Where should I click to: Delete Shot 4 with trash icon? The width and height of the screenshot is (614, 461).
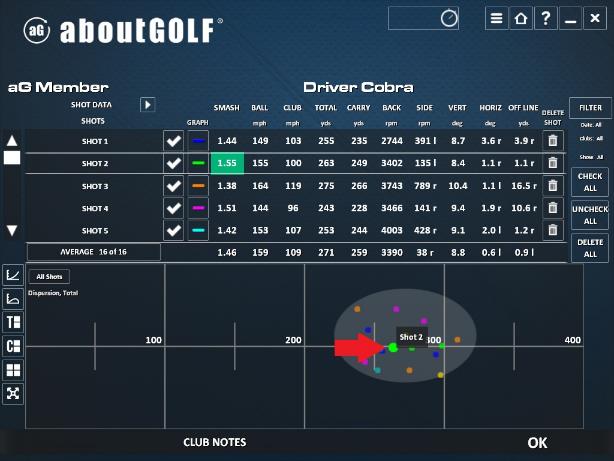coord(553,208)
